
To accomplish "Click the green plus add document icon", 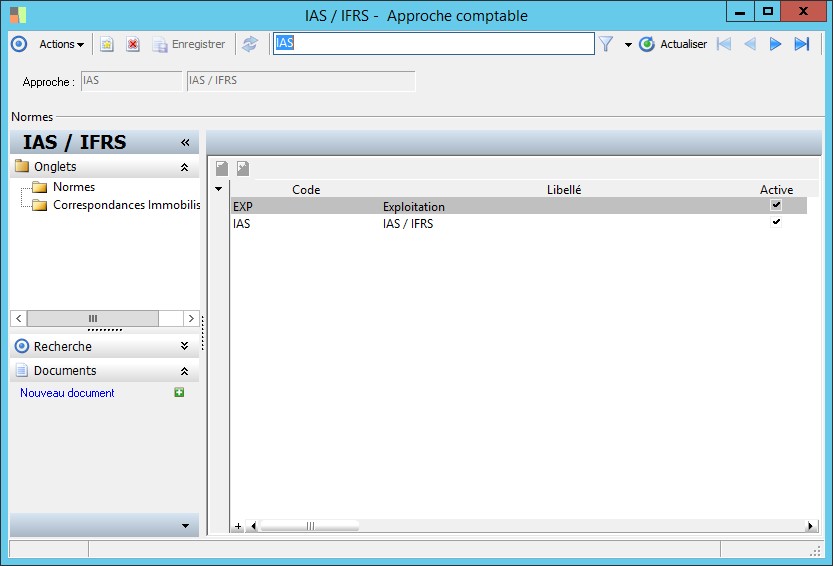I will click(x=179, y=392).
